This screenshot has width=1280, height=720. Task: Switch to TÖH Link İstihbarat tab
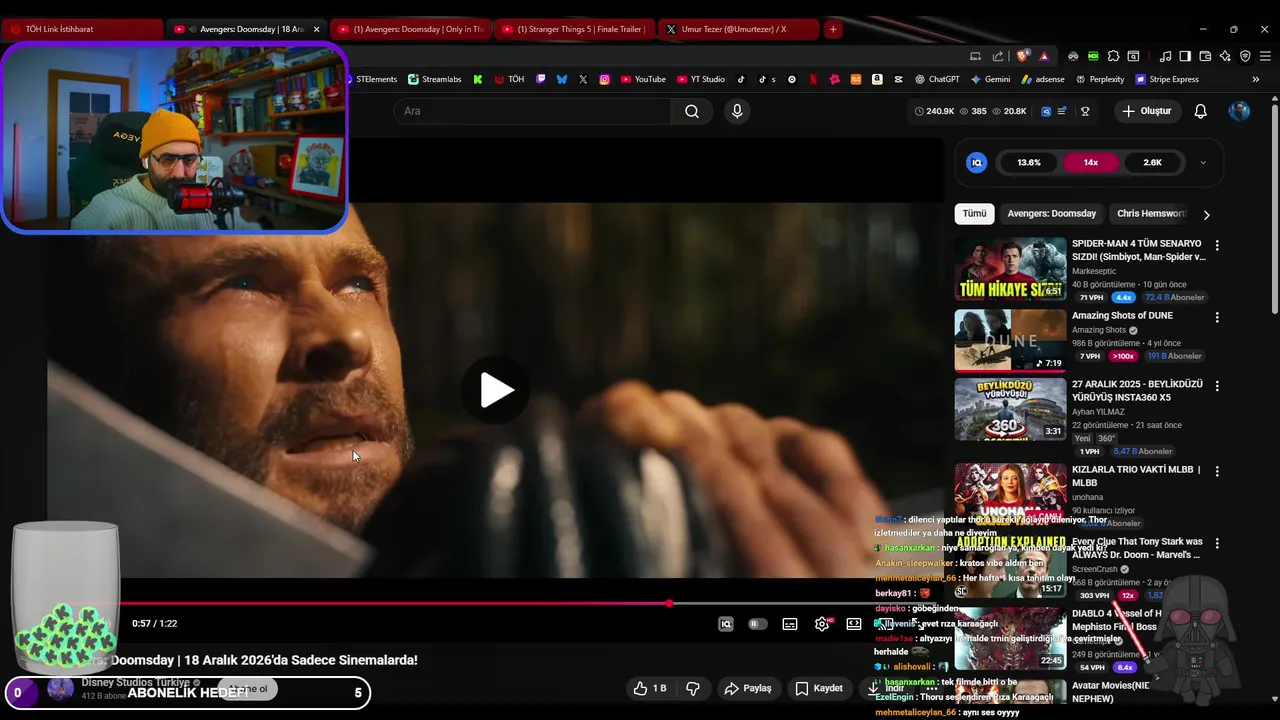pyautogui.click(x=83, y=29)
